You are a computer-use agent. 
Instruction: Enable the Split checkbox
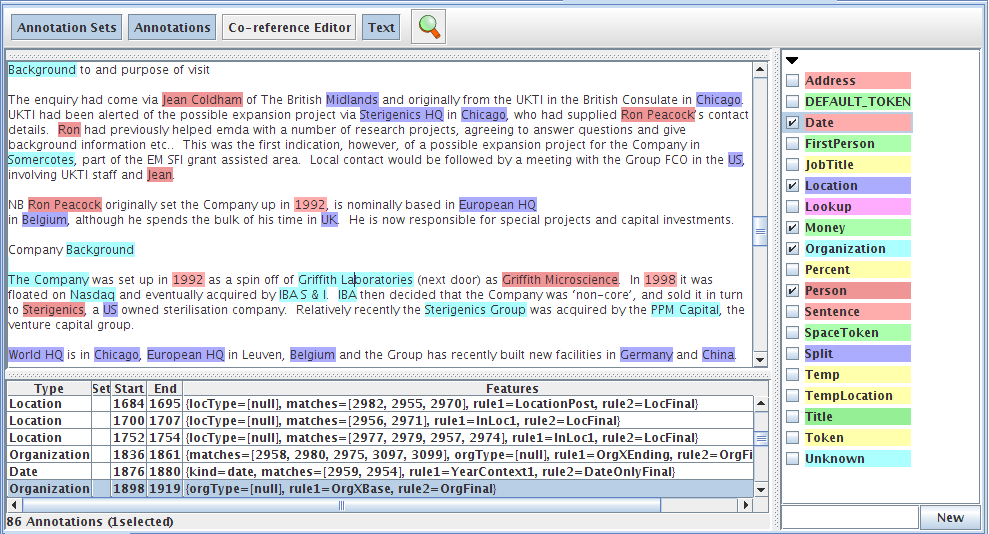[793, 354]
